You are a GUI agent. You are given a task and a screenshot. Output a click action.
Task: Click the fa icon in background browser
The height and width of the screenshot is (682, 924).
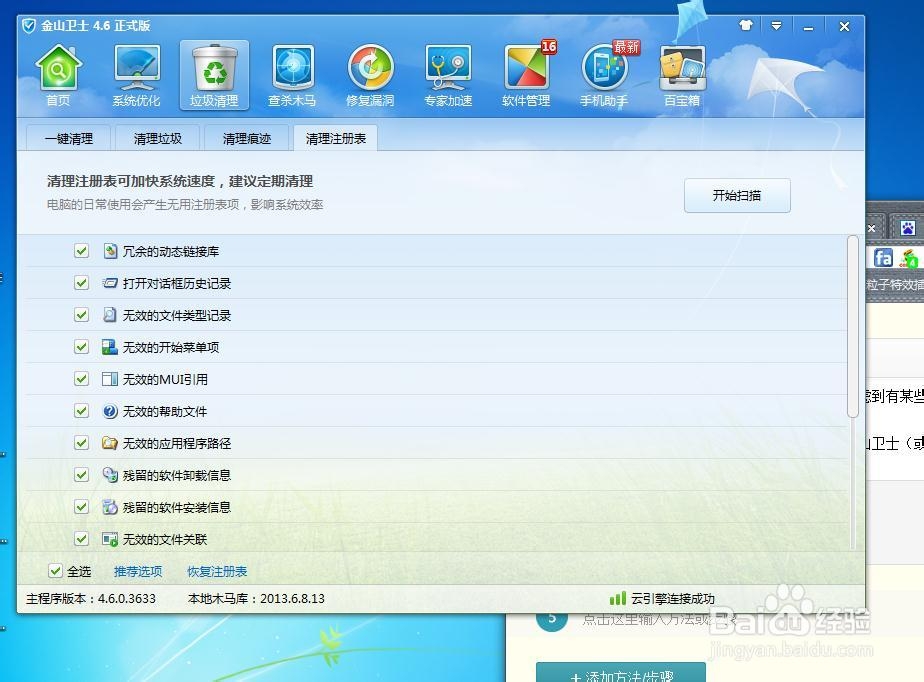tap(882, 258)
